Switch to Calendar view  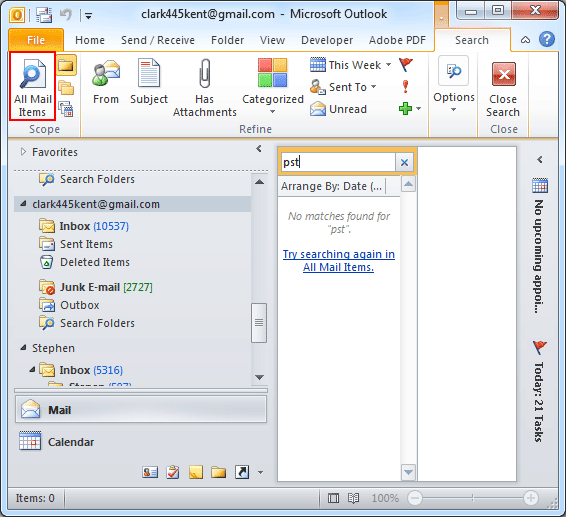141,442
